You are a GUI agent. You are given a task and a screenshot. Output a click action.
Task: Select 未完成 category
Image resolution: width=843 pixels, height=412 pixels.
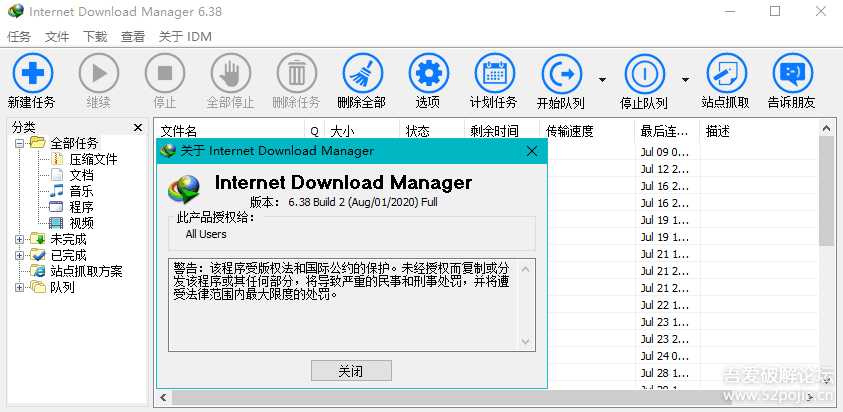click(68, 239)
